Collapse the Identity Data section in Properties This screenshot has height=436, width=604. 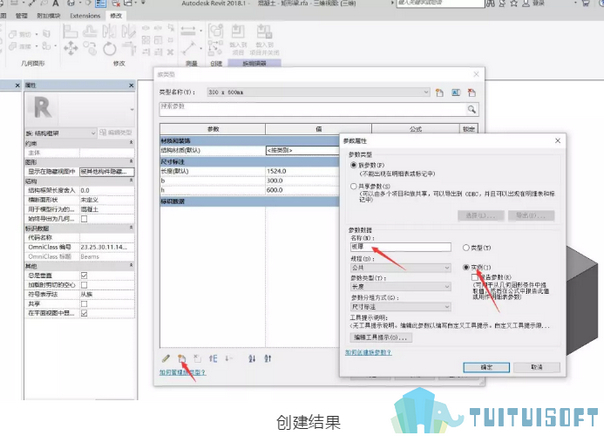click(131, 228)
